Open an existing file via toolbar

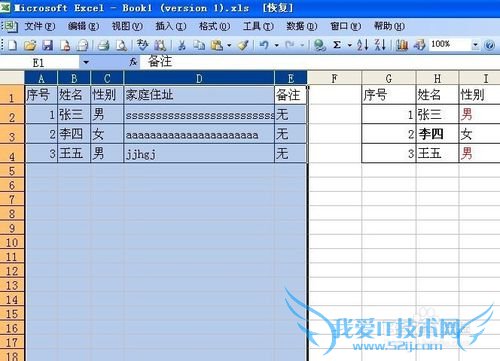[30, 45]
